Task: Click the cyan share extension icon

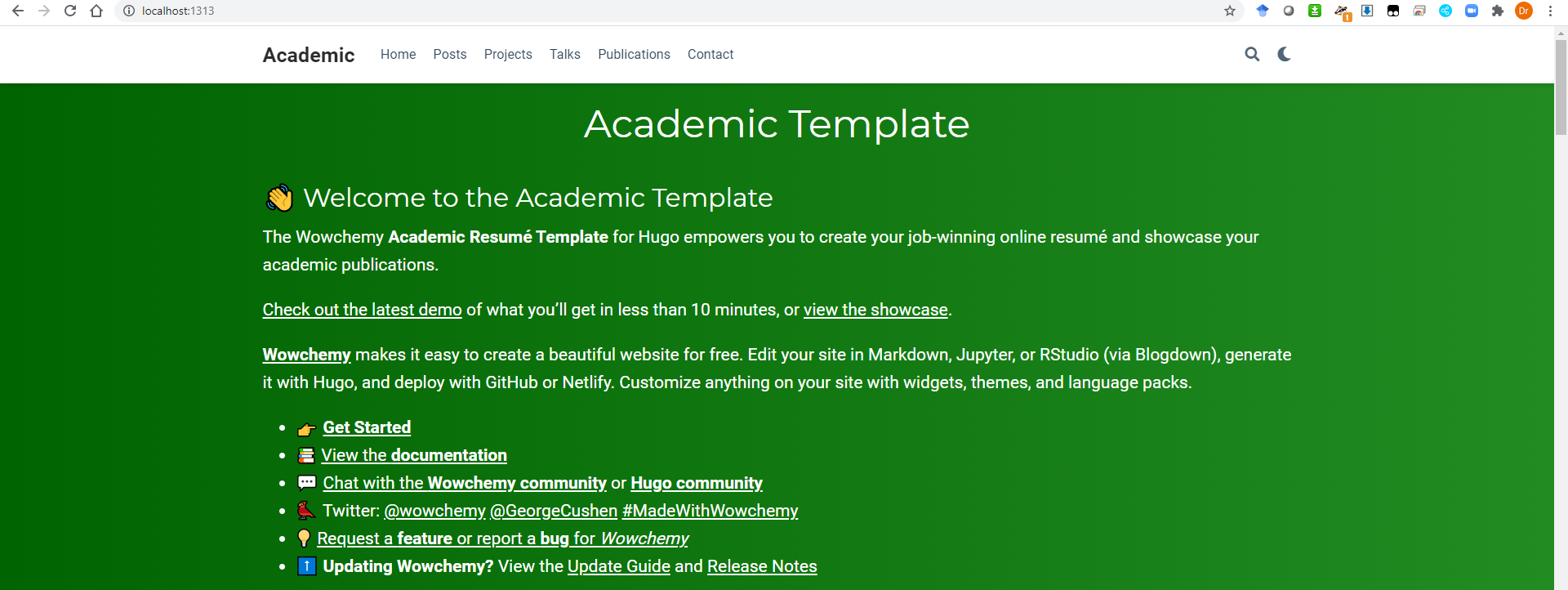Action: tap(1445, 11)
